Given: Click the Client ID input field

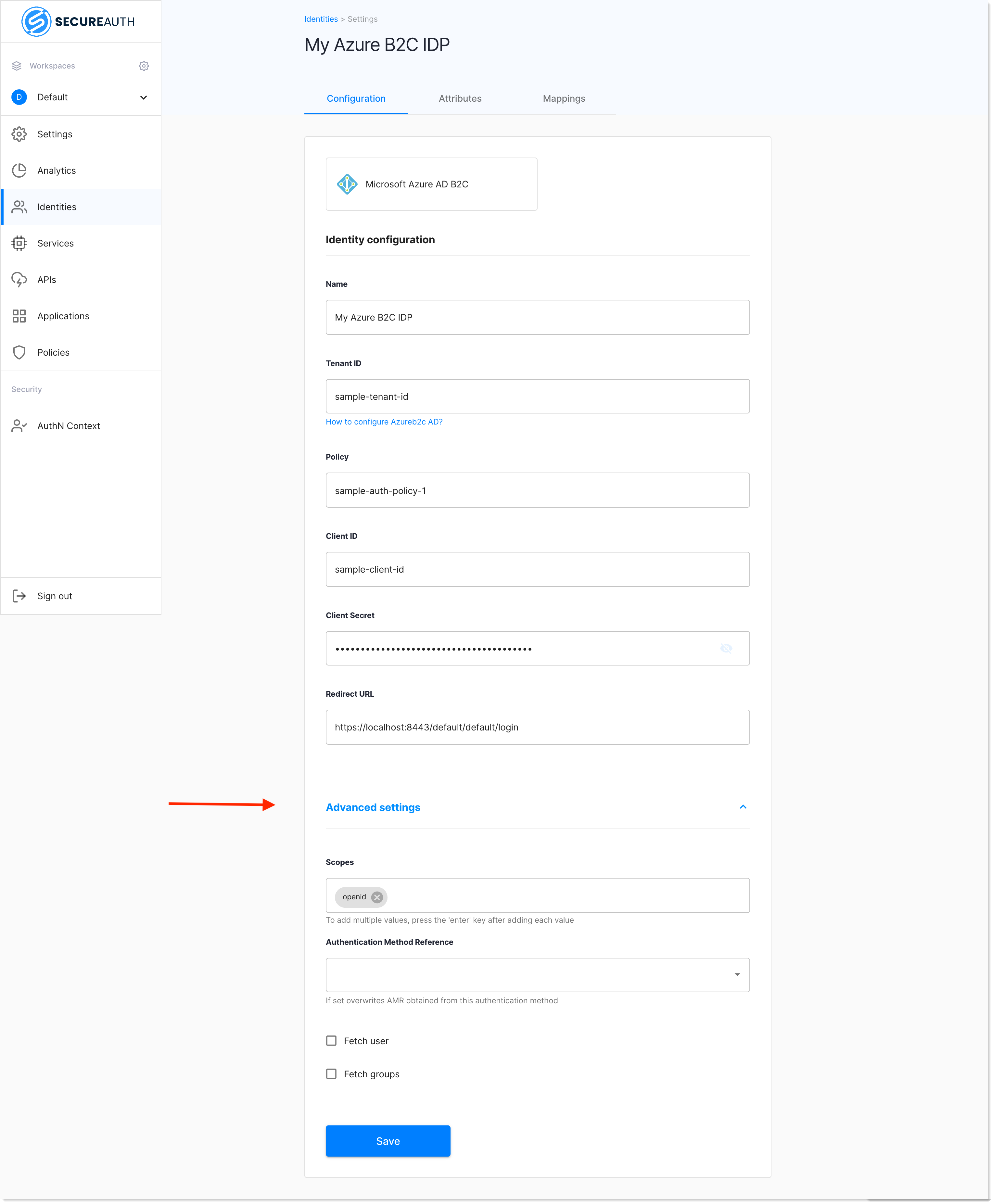Looking at the screenshot, I should click(x=538, y=570).
